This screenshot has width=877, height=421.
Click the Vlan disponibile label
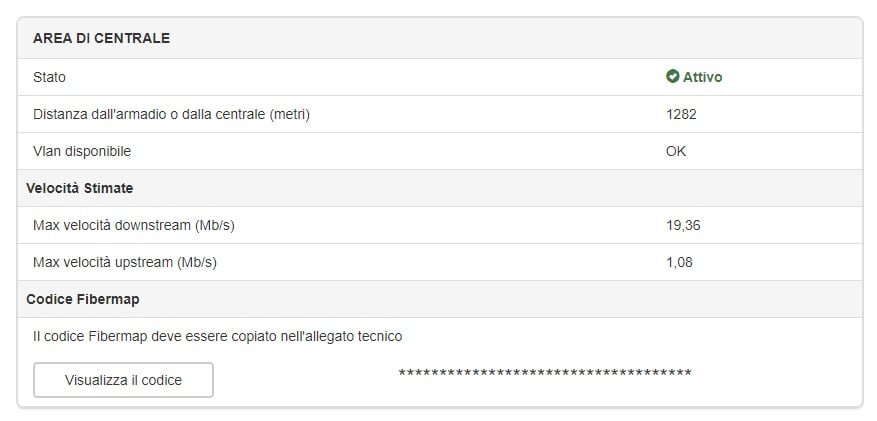[x=82, y=151]
